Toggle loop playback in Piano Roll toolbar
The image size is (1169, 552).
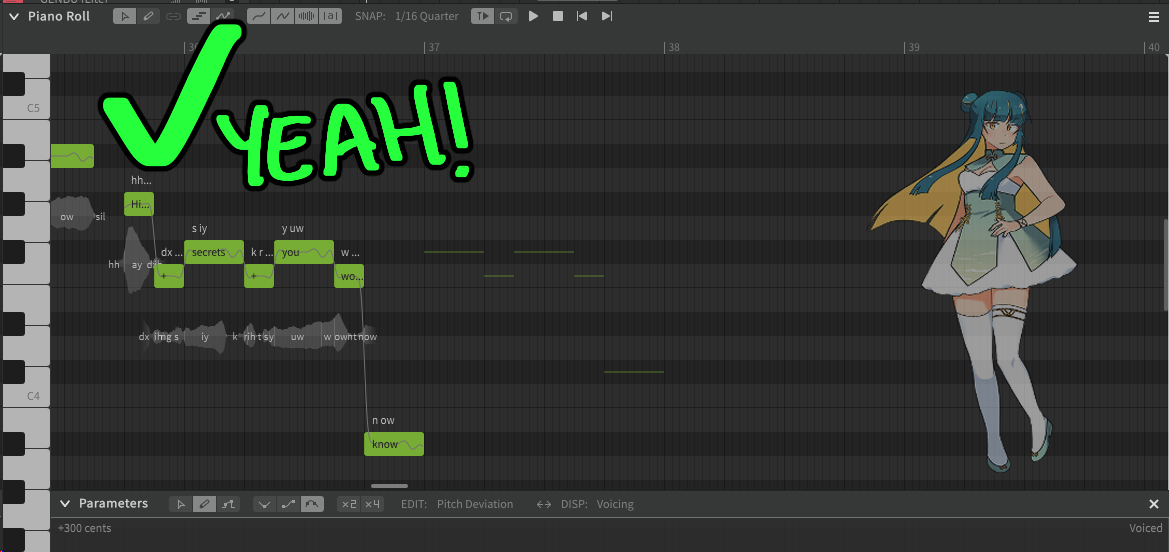click(x=506, y=16)
